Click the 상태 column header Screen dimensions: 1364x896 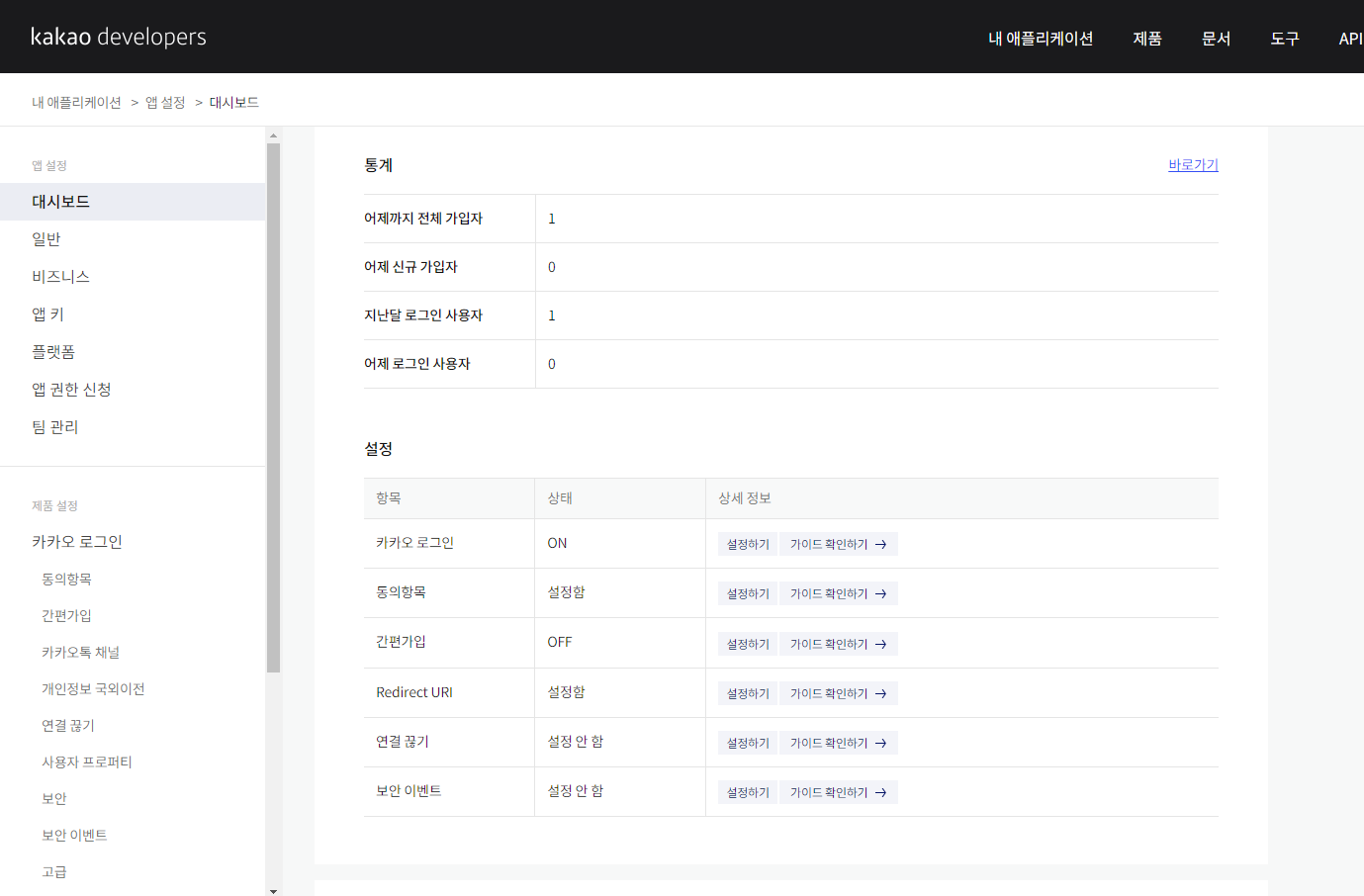tap(560, 498)
